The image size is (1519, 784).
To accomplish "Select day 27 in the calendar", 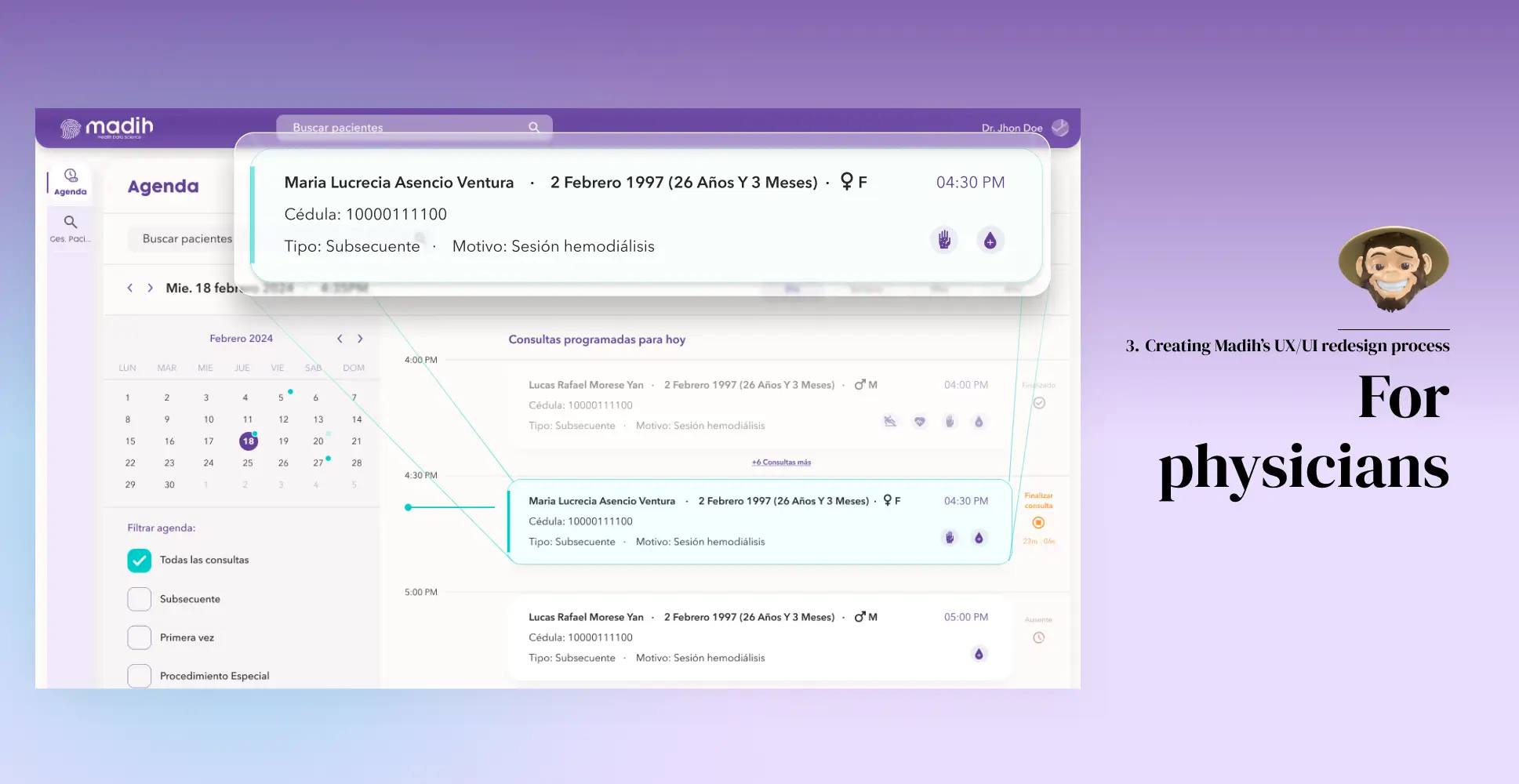I will [318, 463].
